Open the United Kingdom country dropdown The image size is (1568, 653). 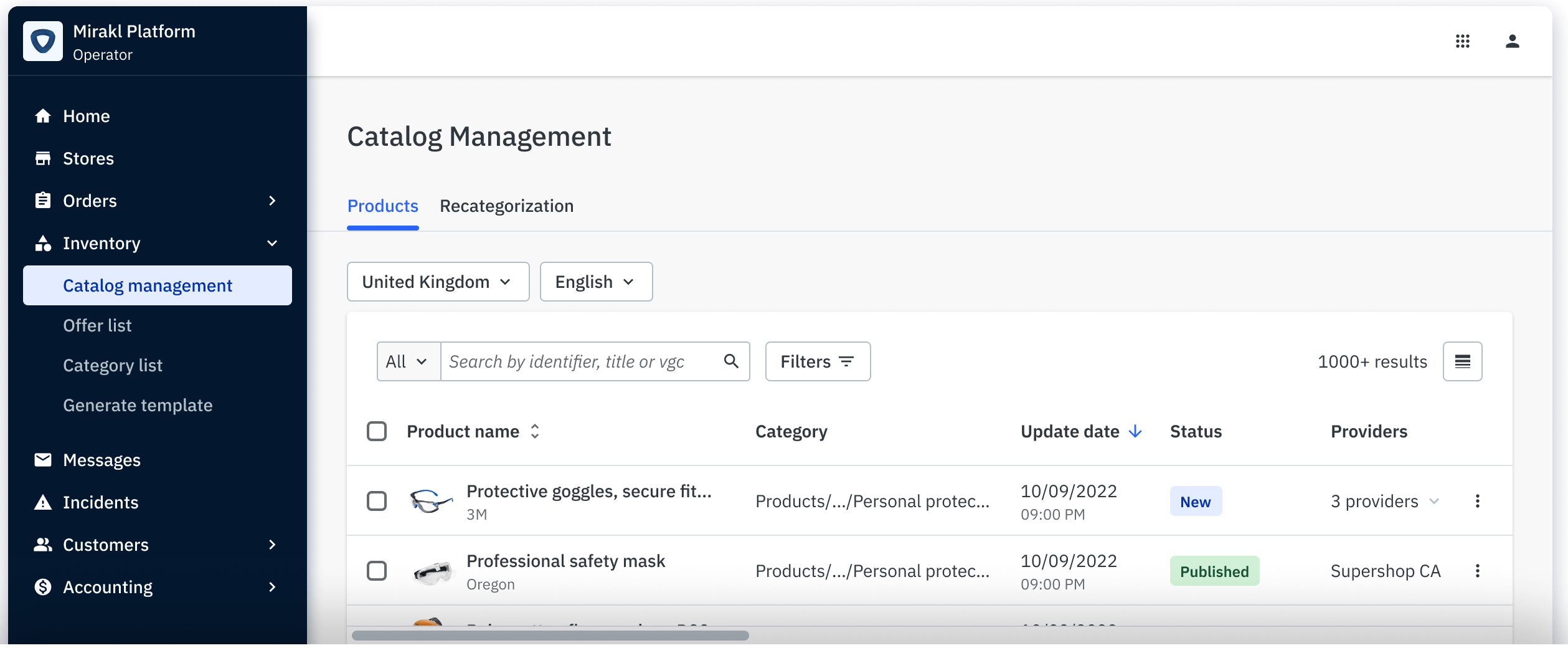pos(438,282)
